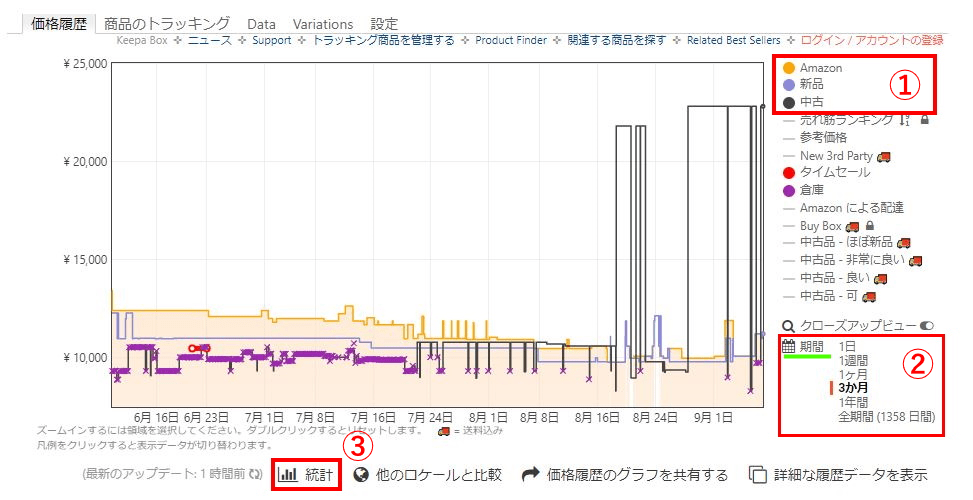Open the Product Finder link
The width and height of the screenshot is (973, 500).
(x=510, y=40)
